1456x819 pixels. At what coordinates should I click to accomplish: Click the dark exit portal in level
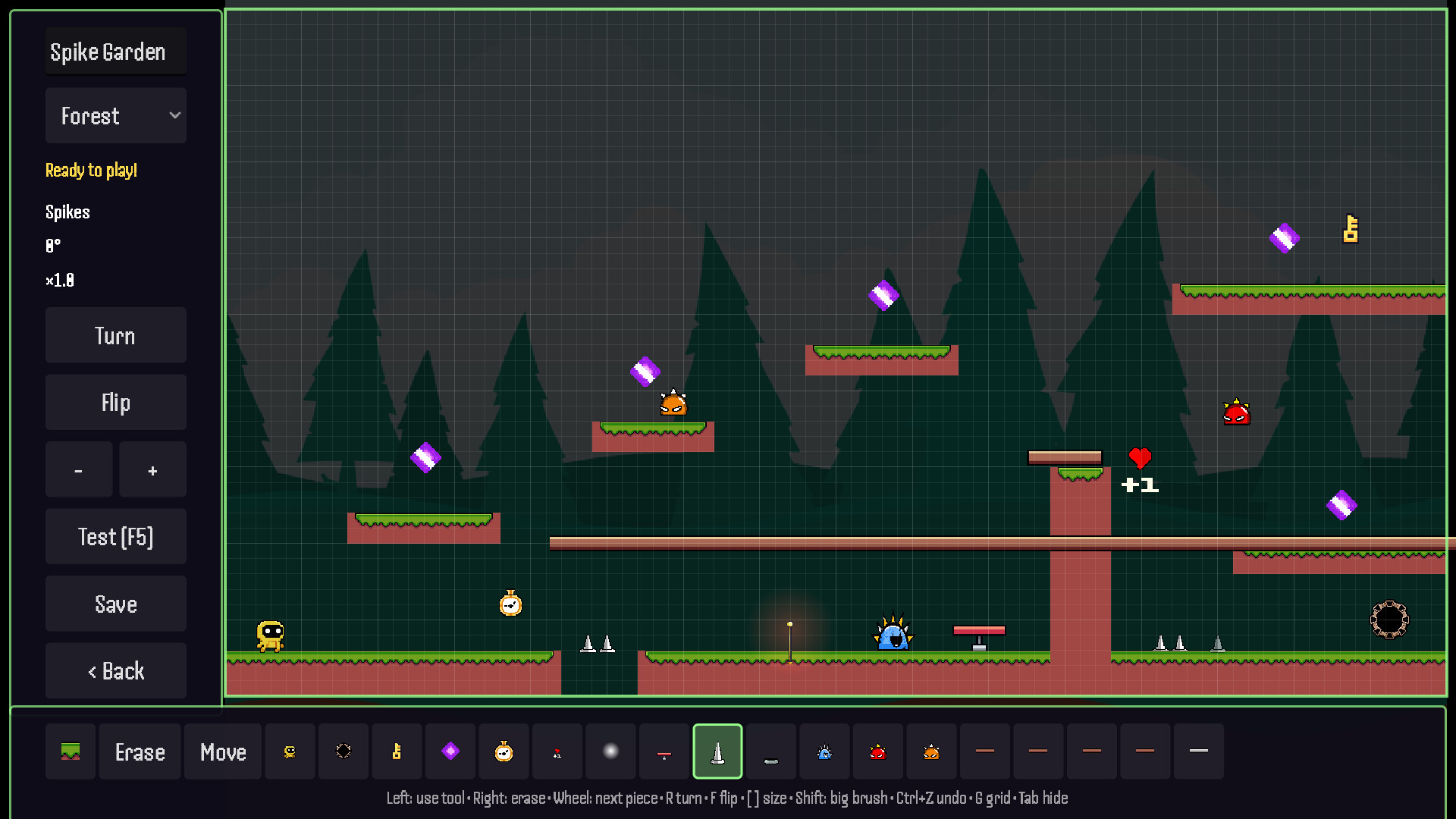pyautogui.click(x=1389, y=620)
